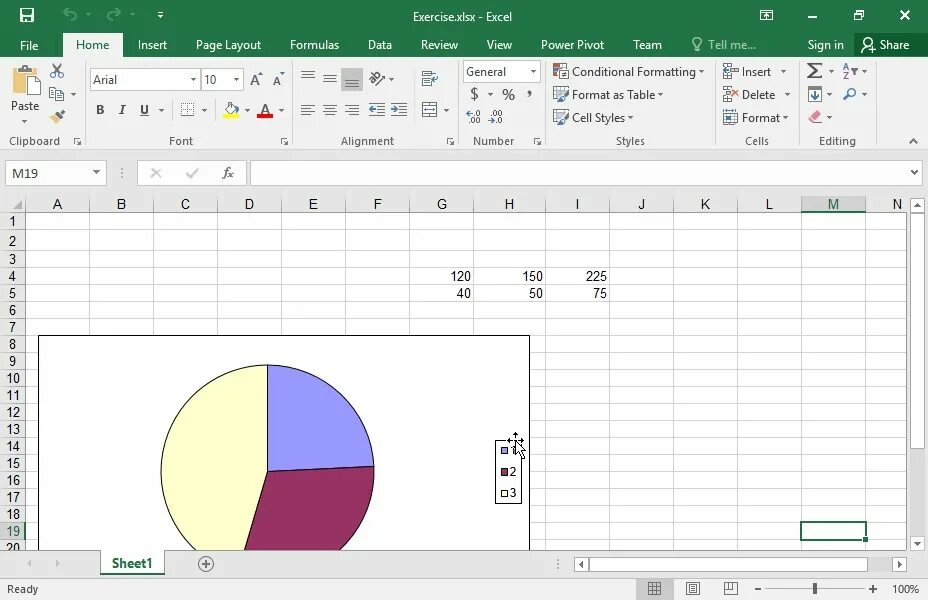928x600 pixels.
Task: Click the Paste clipboard icon
Action: (x=25, y=80)
